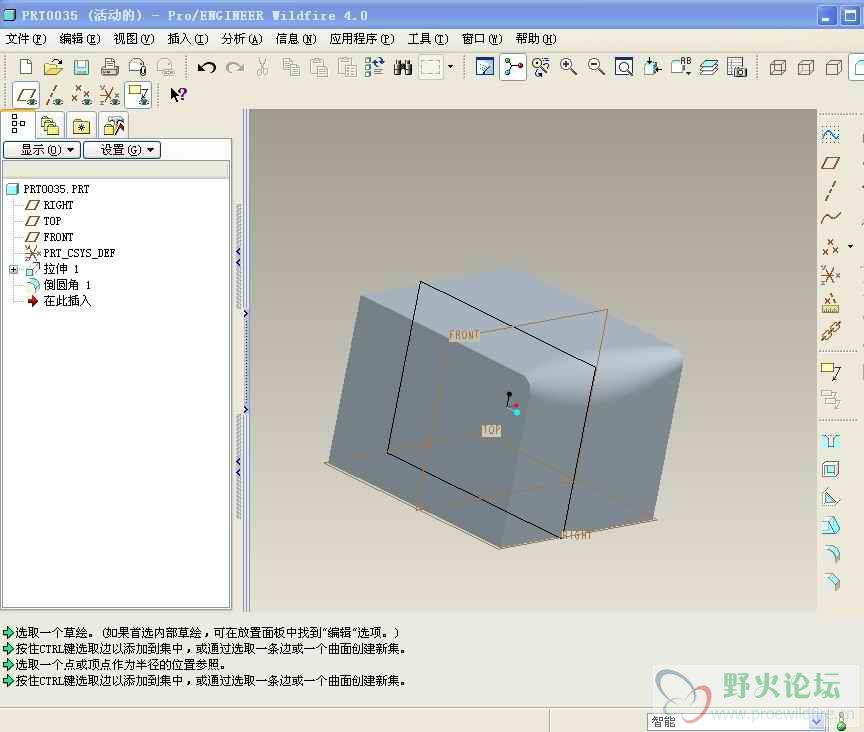Refit the model to screen

[x=624, y=67]
